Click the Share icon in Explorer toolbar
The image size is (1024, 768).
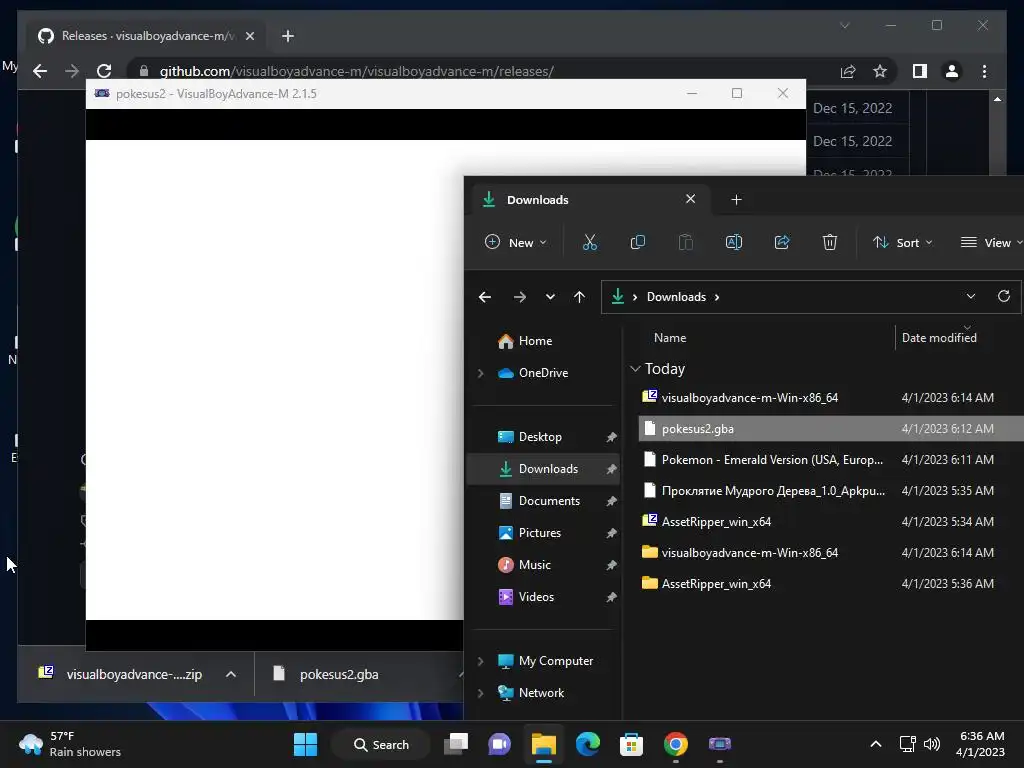[782, 242]
